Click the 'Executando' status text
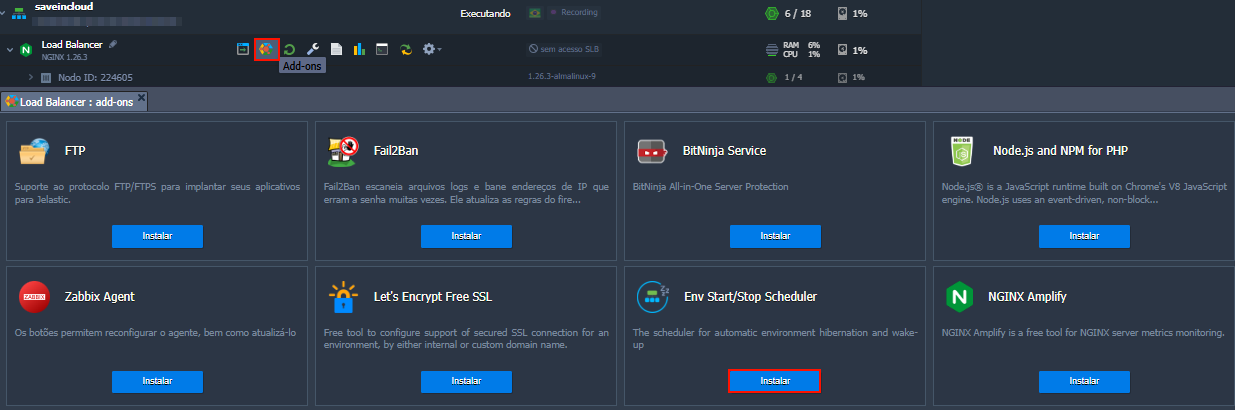This screenshot has width=1235, height=410. pyautogui.click(x=485, y=13)
